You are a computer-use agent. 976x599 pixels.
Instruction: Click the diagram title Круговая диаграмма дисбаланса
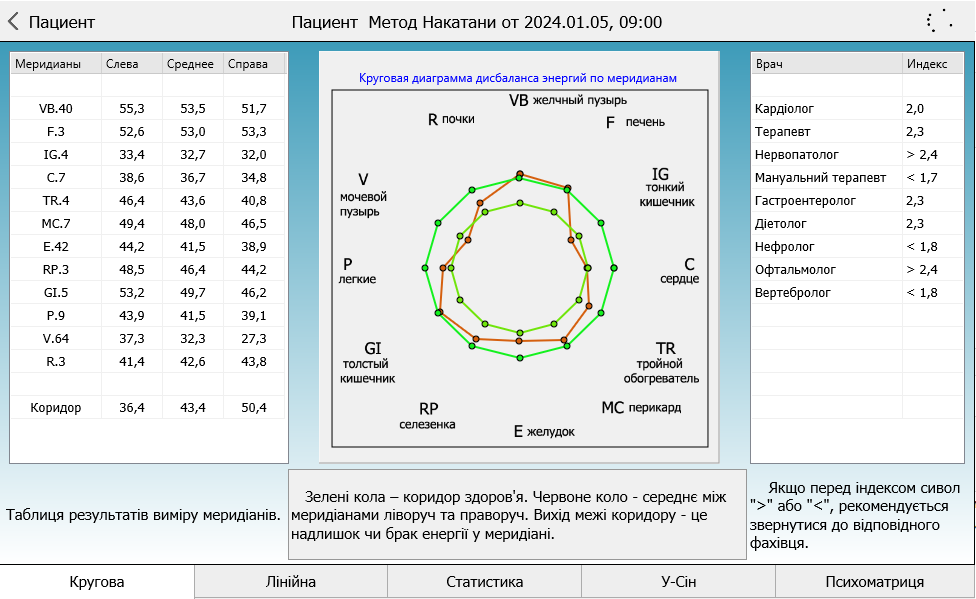click(x=518, y=78)
